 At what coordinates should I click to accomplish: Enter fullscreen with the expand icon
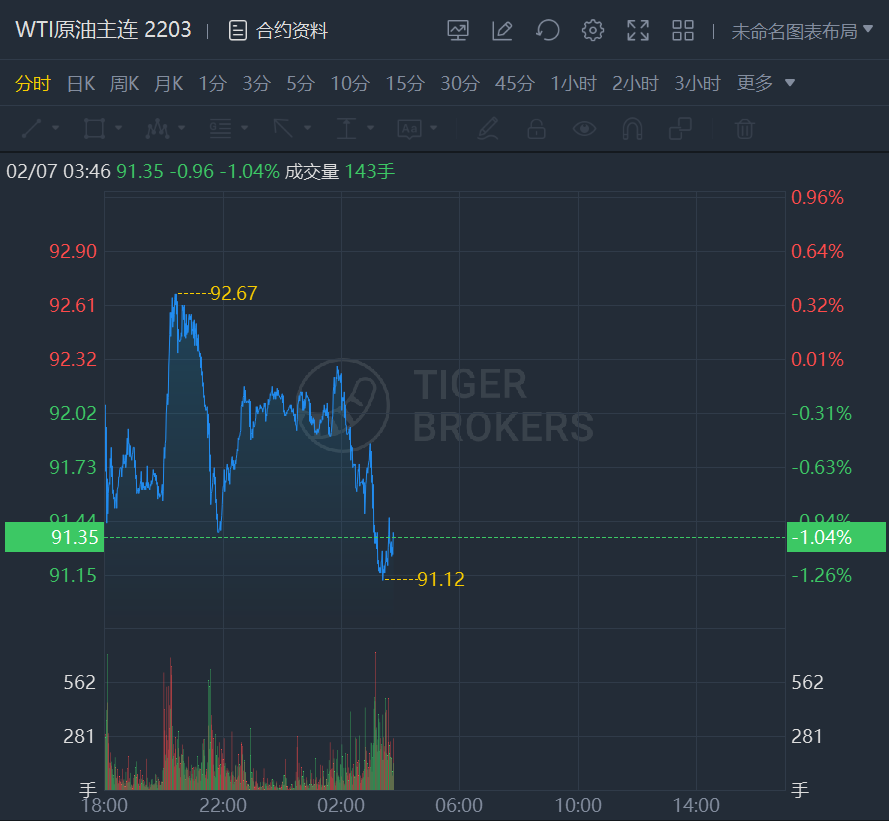(x=638, y=31)
